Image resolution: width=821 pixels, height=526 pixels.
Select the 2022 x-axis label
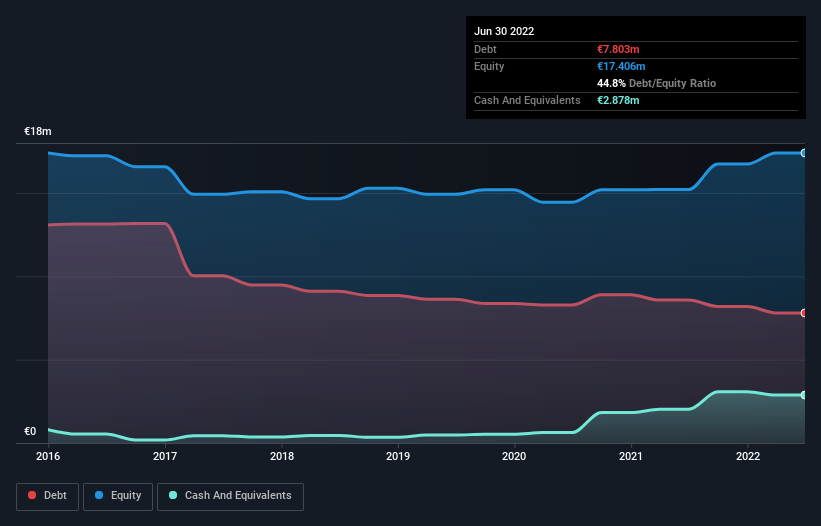click(x=748, y=456)
